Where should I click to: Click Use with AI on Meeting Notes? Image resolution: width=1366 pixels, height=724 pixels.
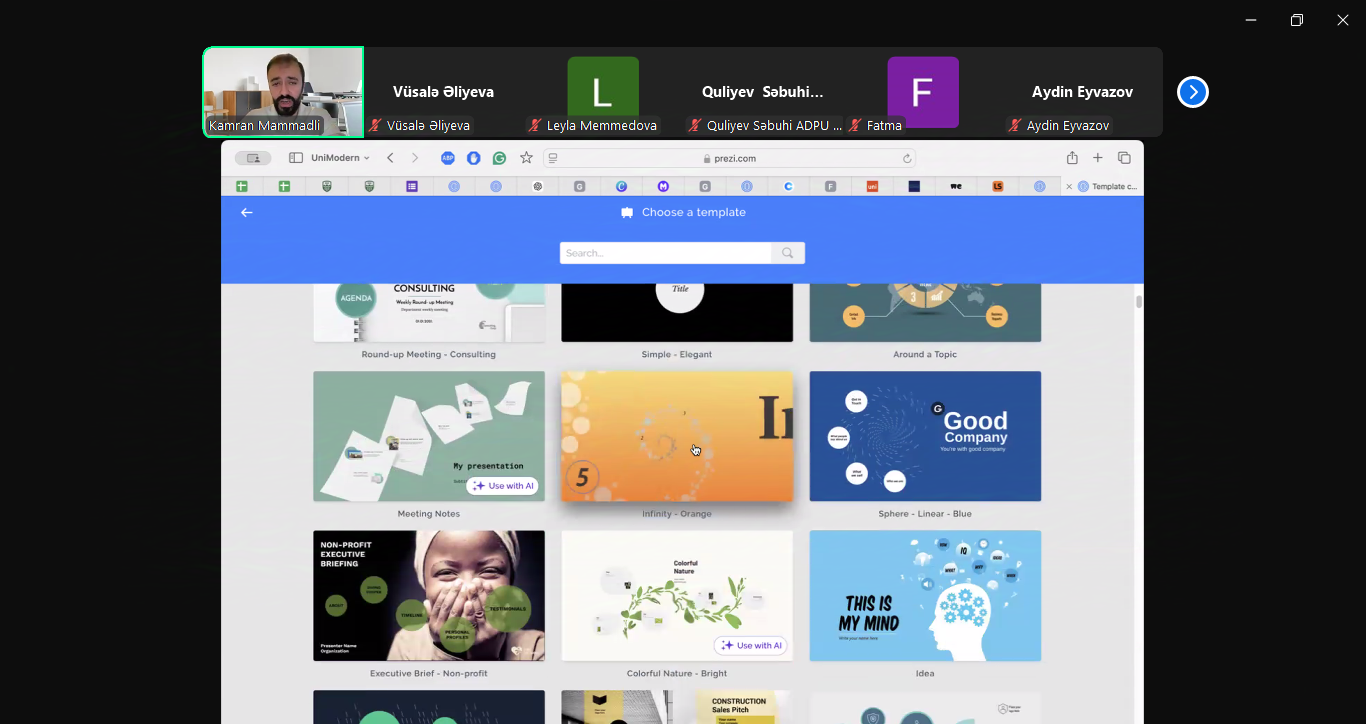(503, 486)
